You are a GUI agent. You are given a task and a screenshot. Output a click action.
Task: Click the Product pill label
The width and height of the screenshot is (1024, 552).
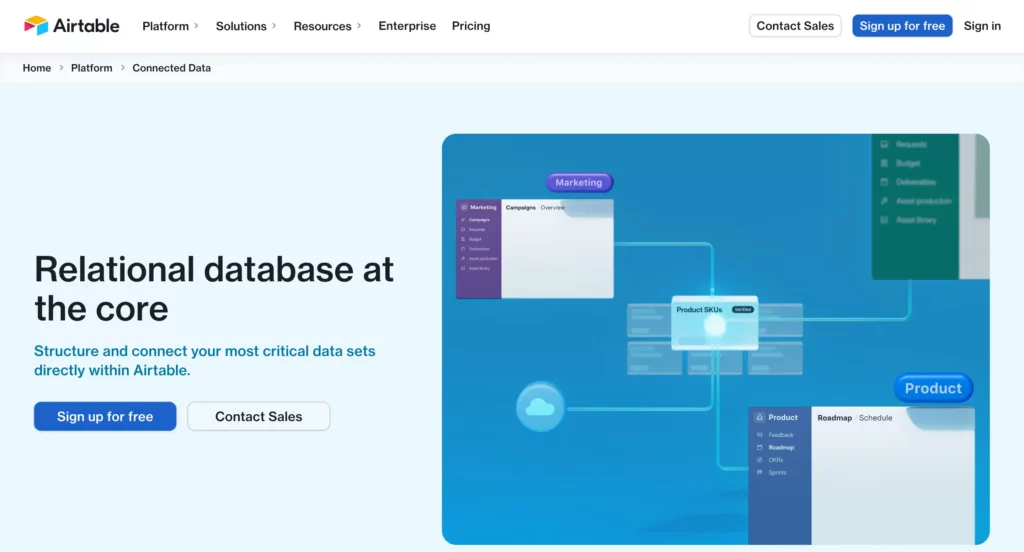click(x=933, y=388)
